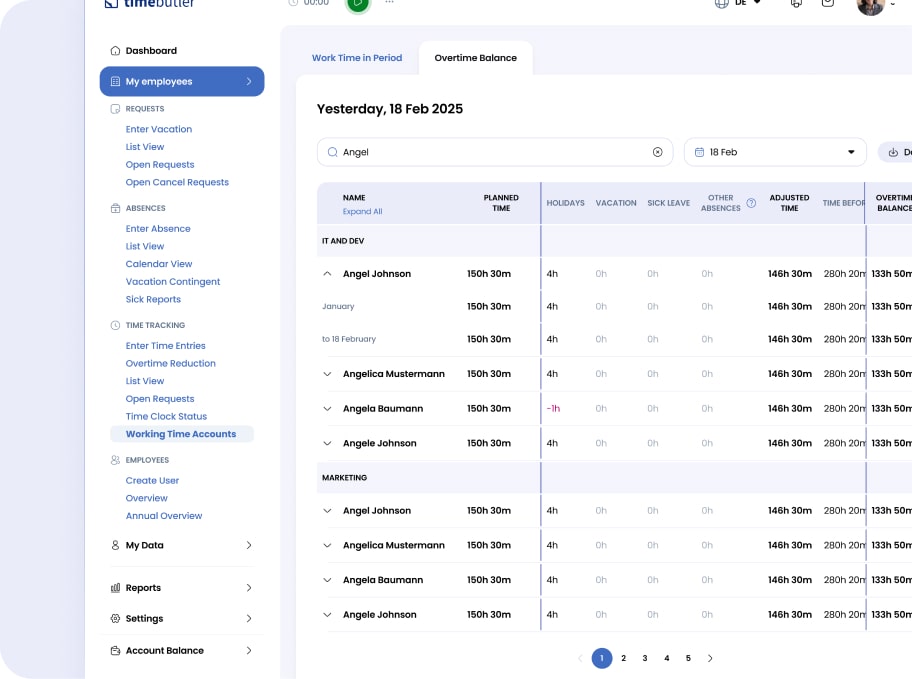Open the DE language dropdown
Viewport: 912px width, 679px height.
click(740, 3)
